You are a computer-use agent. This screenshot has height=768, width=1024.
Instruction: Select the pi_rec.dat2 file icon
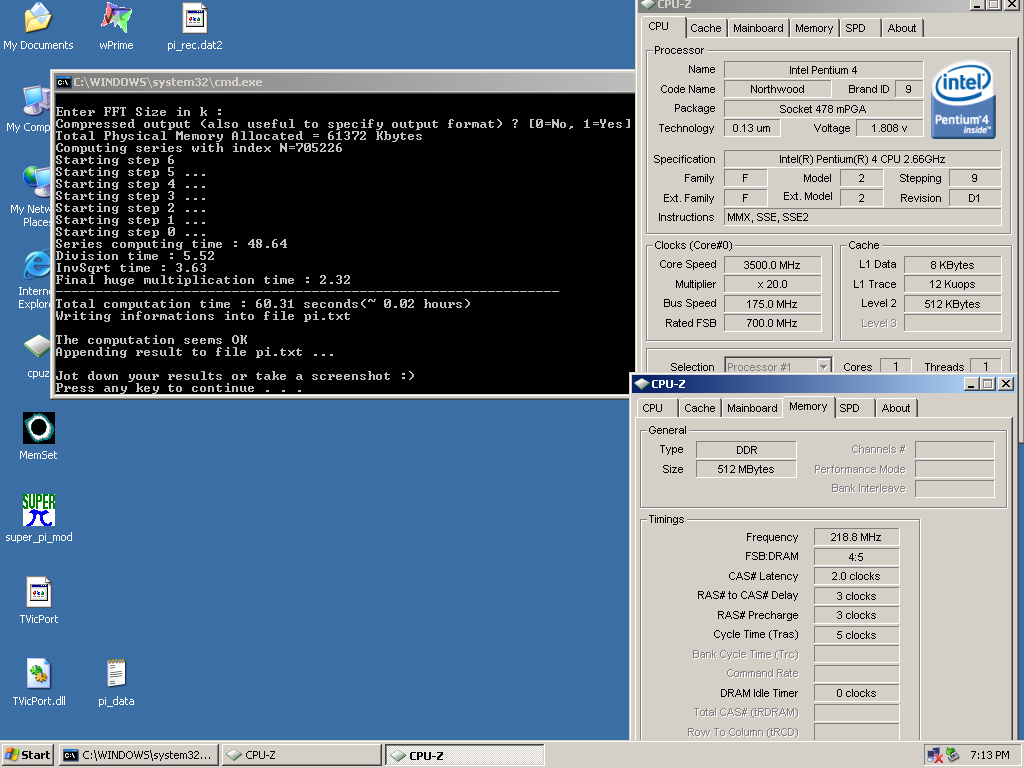coord(195,26)
